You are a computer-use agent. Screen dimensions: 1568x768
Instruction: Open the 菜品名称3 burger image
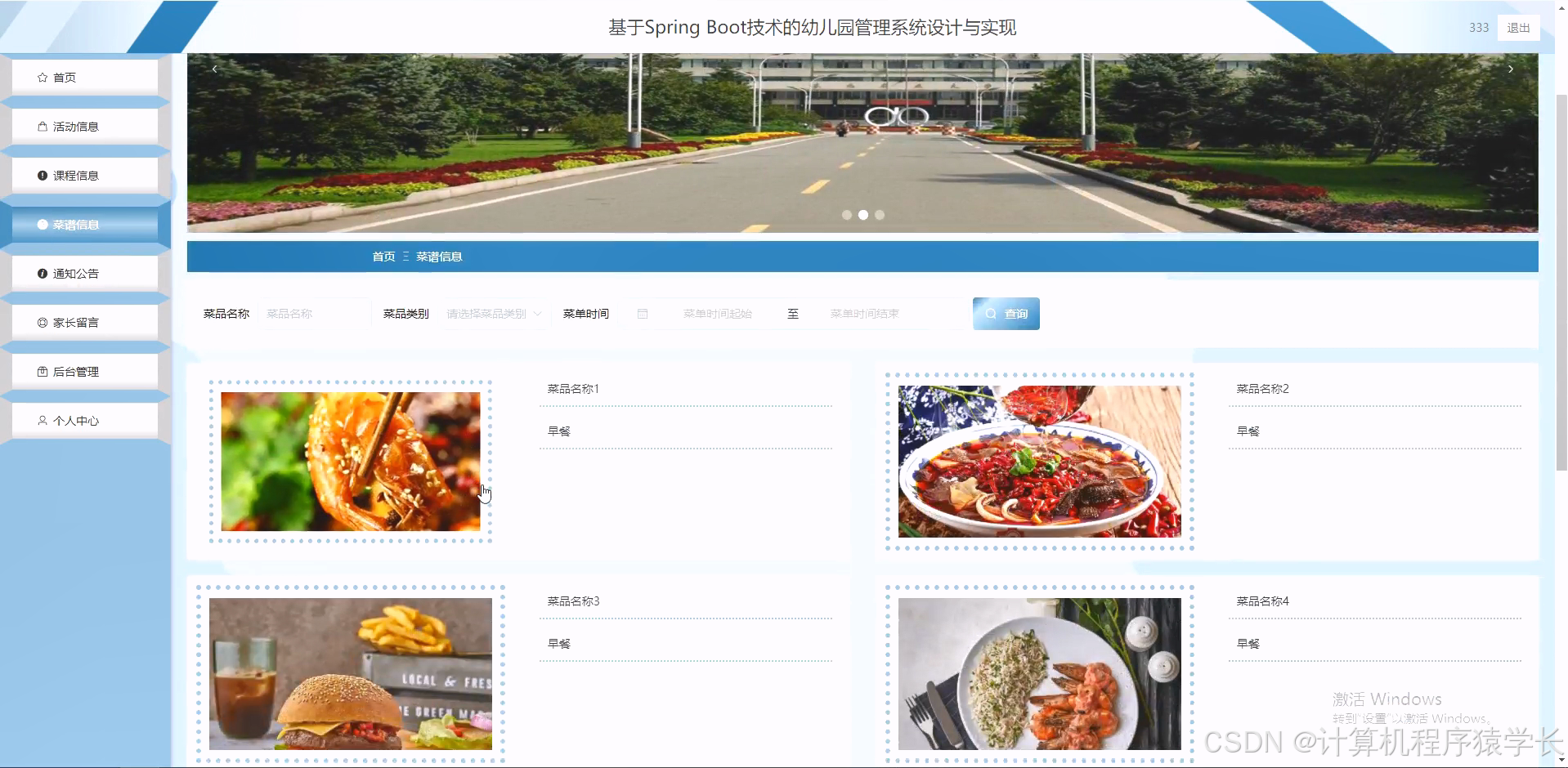tap(351, 674)
